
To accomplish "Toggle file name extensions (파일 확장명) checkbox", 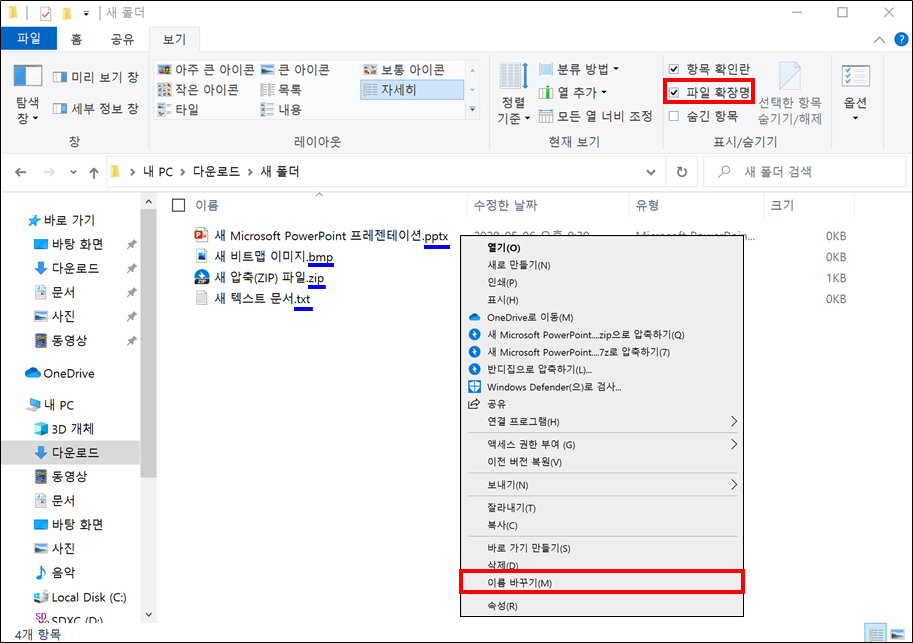I will (674, 92).
